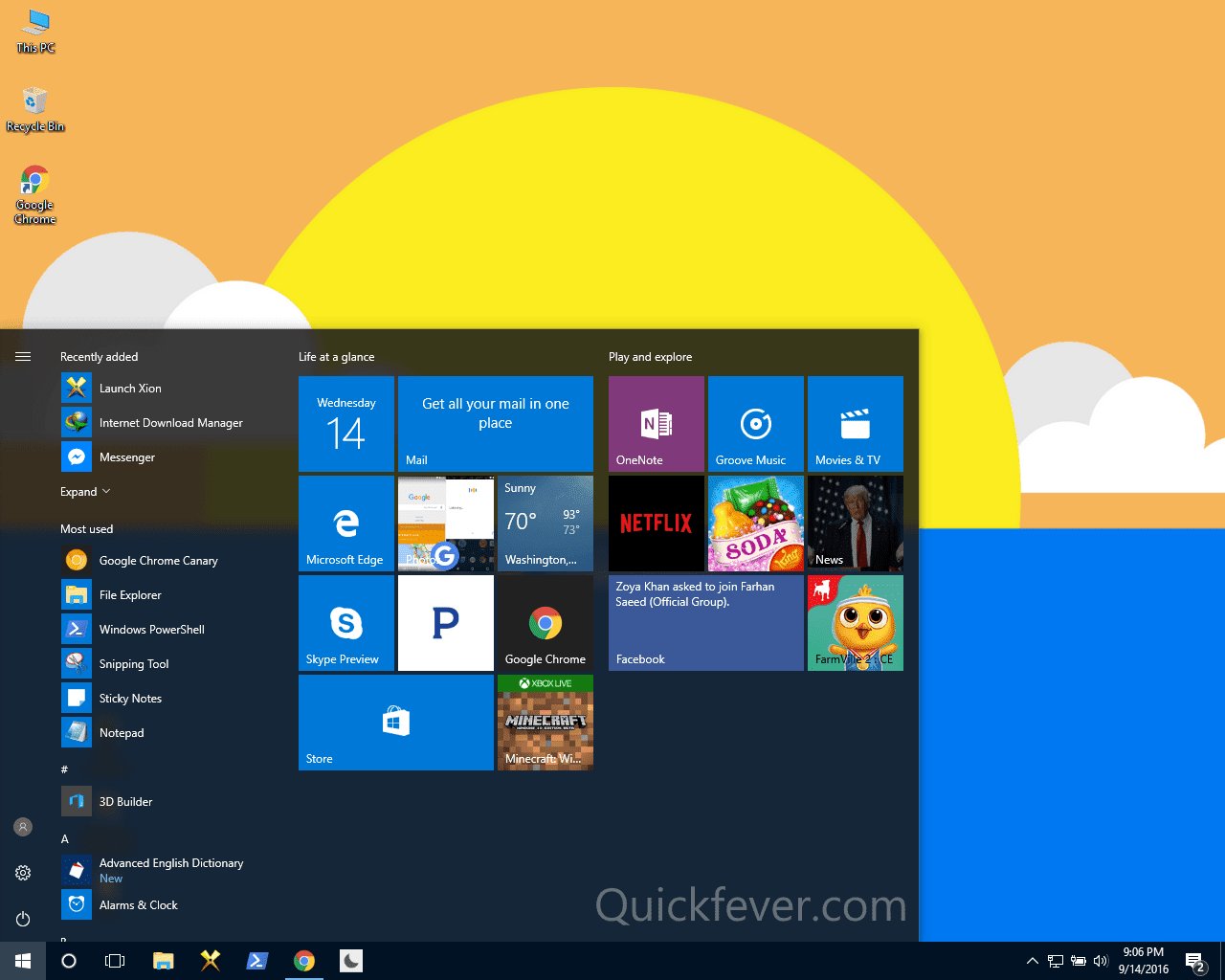
Task: Jump to letter A section header
Action: (65, 839)
